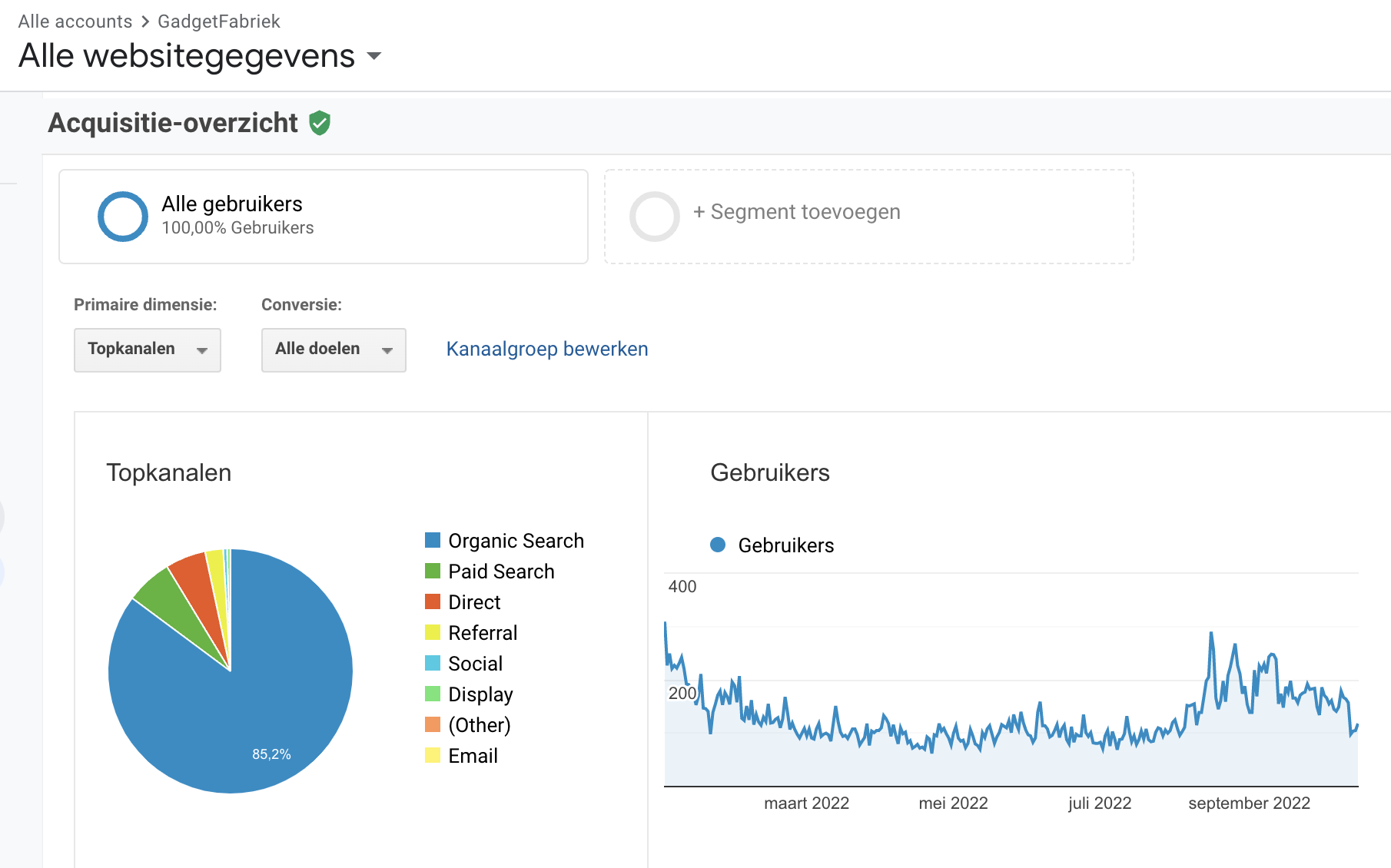
Task: Click the Kanaalgroep bewerken link
Action: 547,349
